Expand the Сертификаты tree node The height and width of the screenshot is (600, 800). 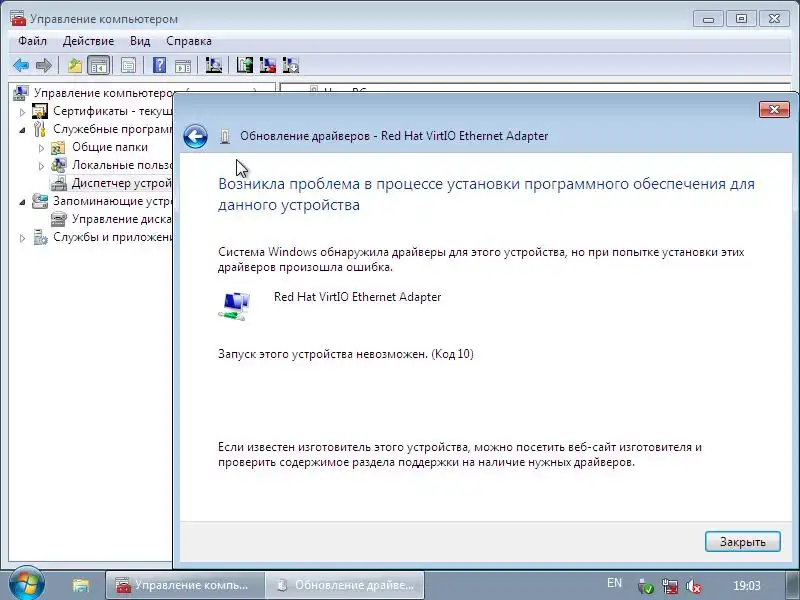click(22, 111)
